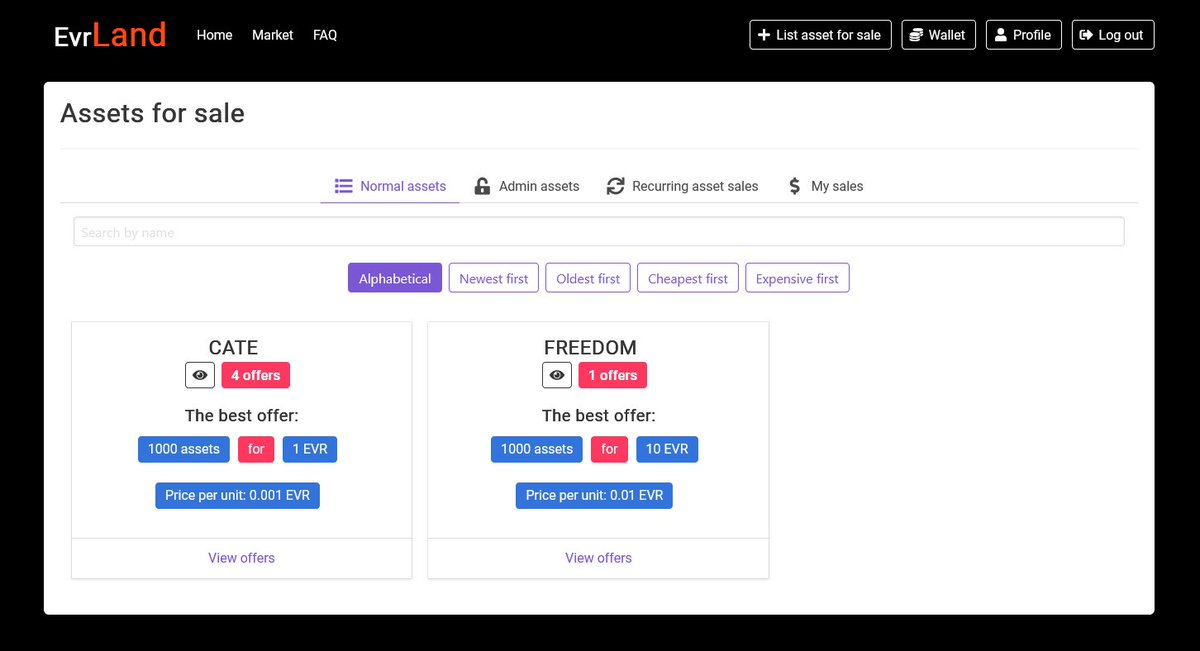
Task: Click the plus icon on List asset for sale
Action: point(762,34)
